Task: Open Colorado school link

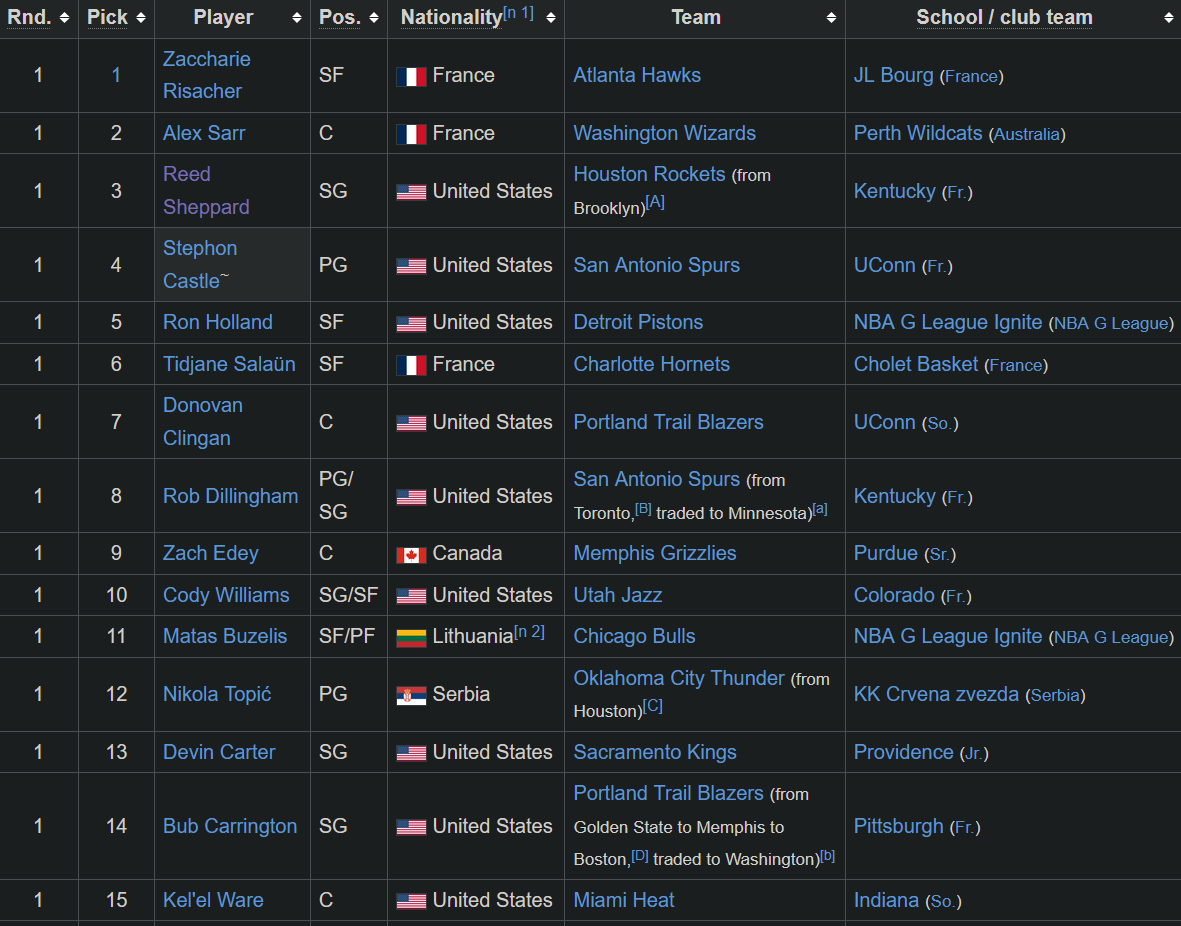Action: tap(894, 595)
